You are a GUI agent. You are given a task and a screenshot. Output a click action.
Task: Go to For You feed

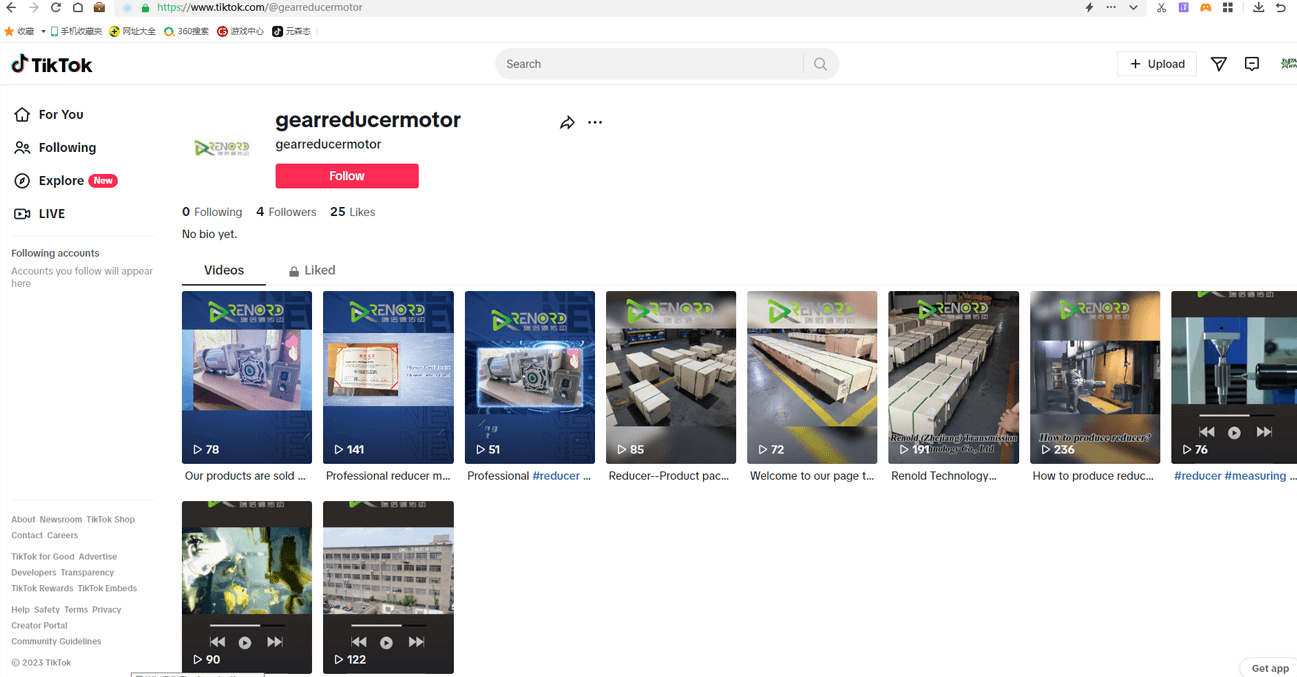(49, 115)
